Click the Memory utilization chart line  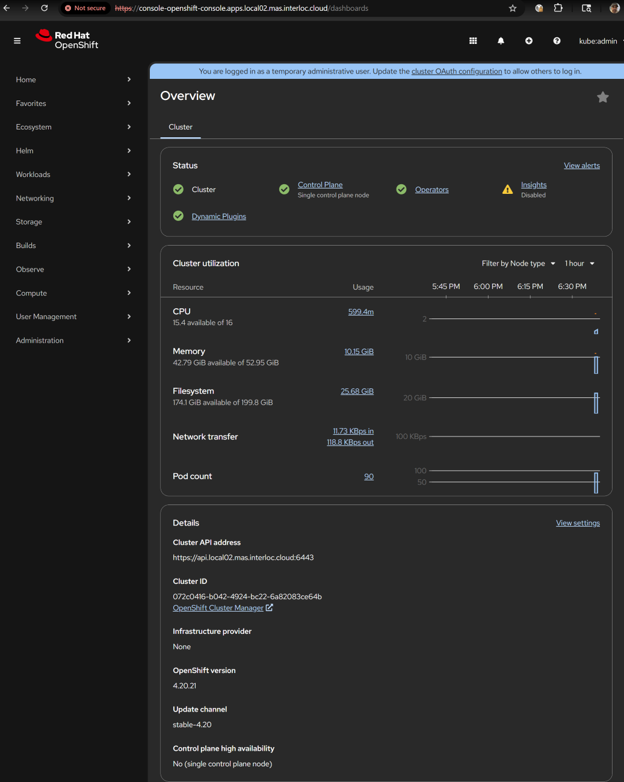coord(514,357)
